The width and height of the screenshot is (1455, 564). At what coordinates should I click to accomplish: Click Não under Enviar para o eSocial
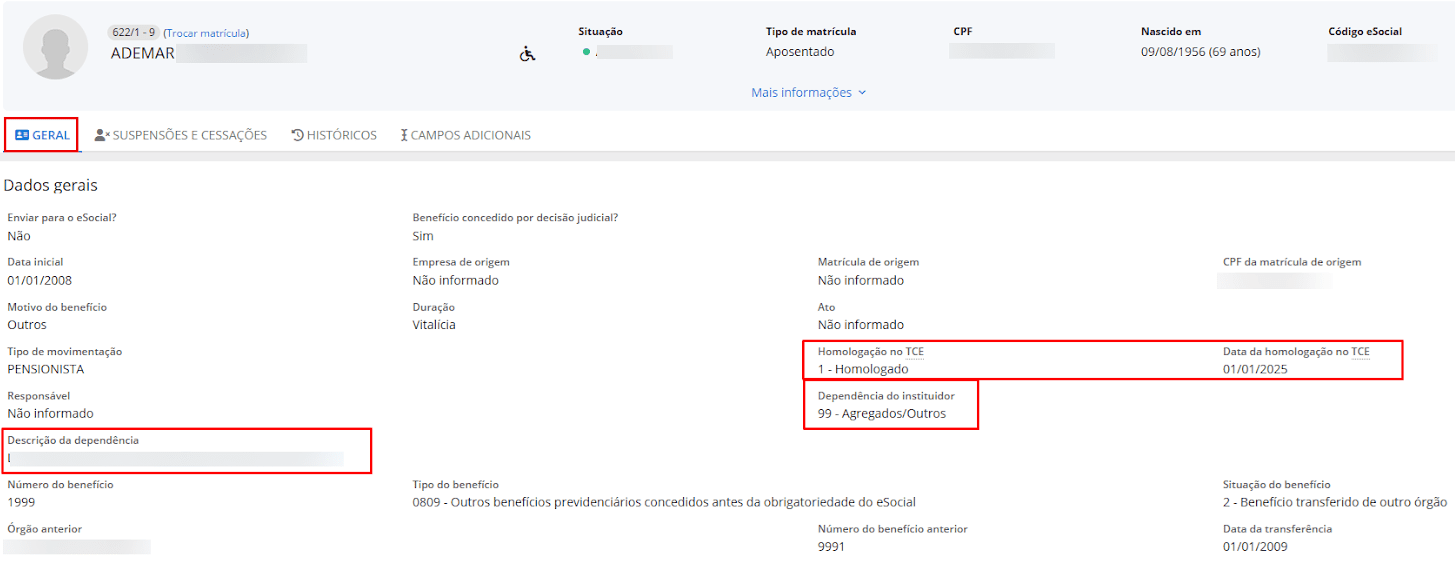(19, 236)
